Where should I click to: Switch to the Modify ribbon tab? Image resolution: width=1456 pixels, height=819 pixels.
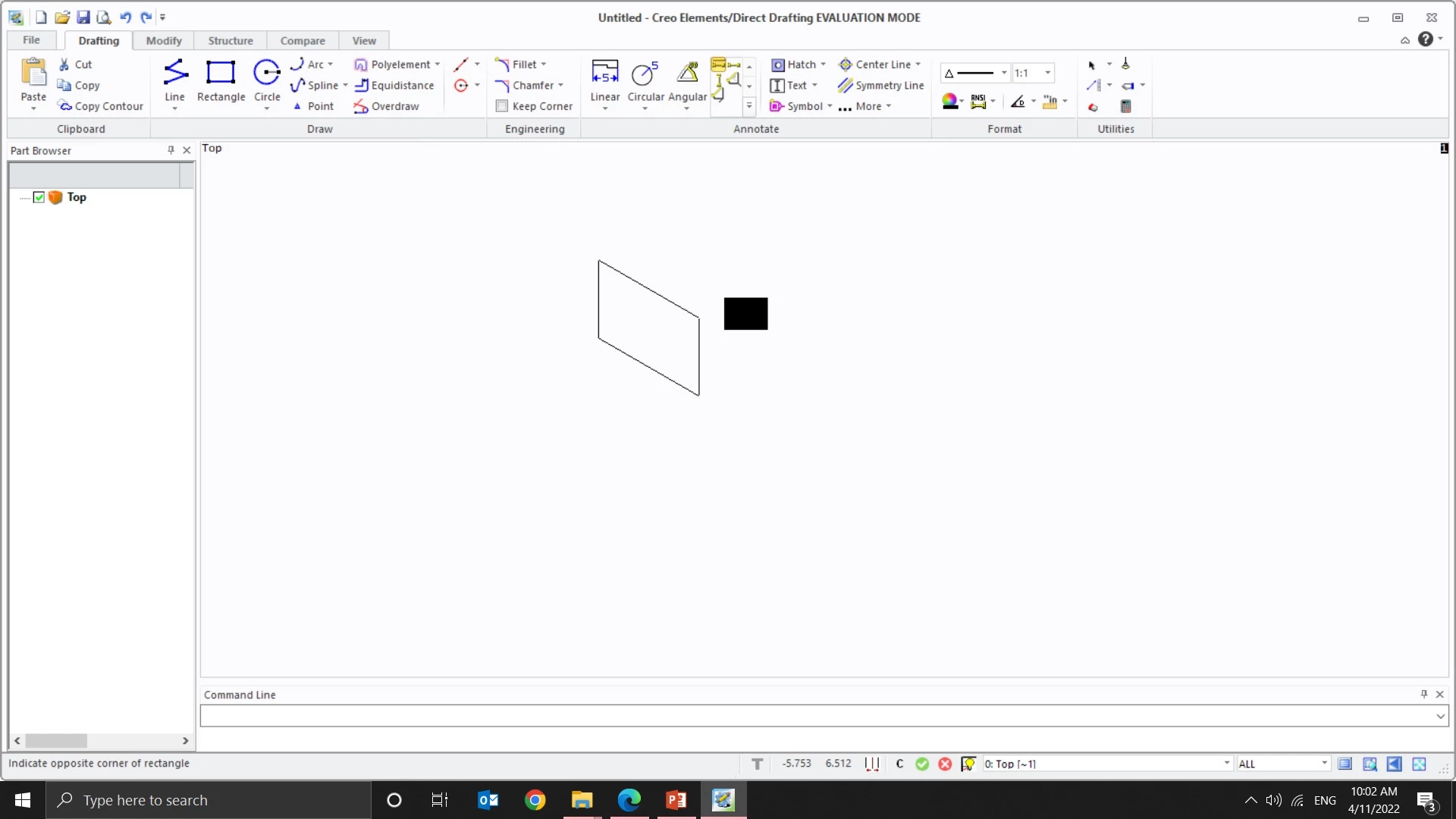pyautogui.click(x=164, y=41)
